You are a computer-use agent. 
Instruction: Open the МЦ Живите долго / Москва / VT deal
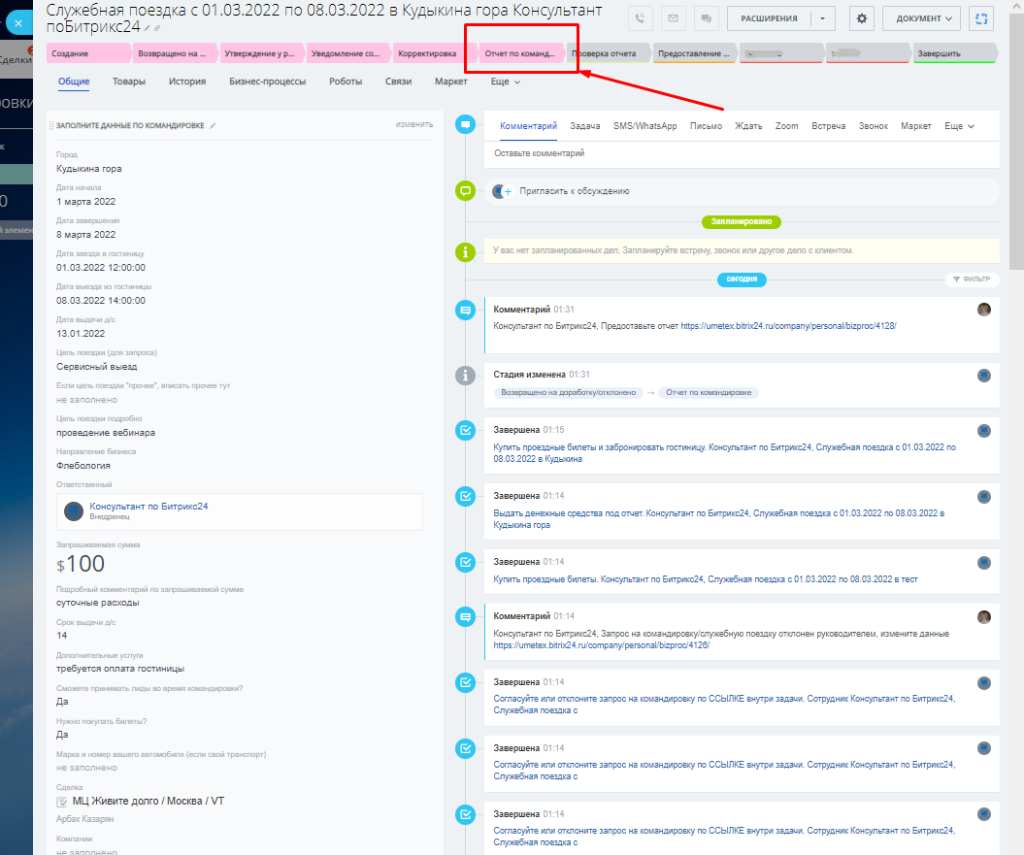[148, 801]
